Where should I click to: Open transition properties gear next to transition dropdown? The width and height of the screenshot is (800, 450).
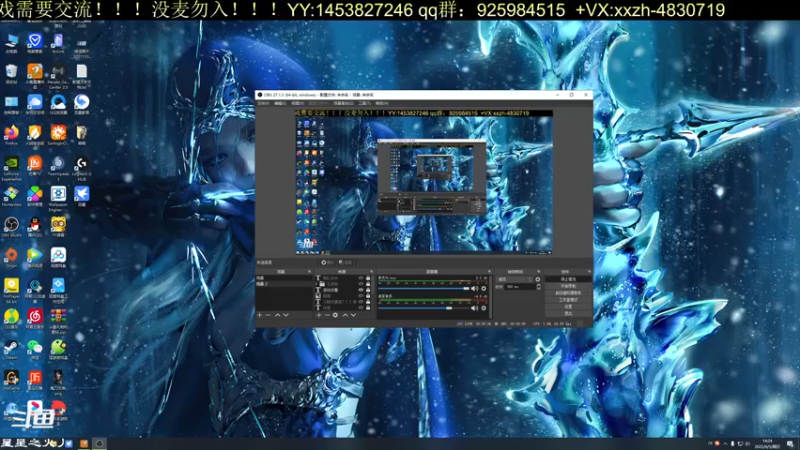click(538, 279)
